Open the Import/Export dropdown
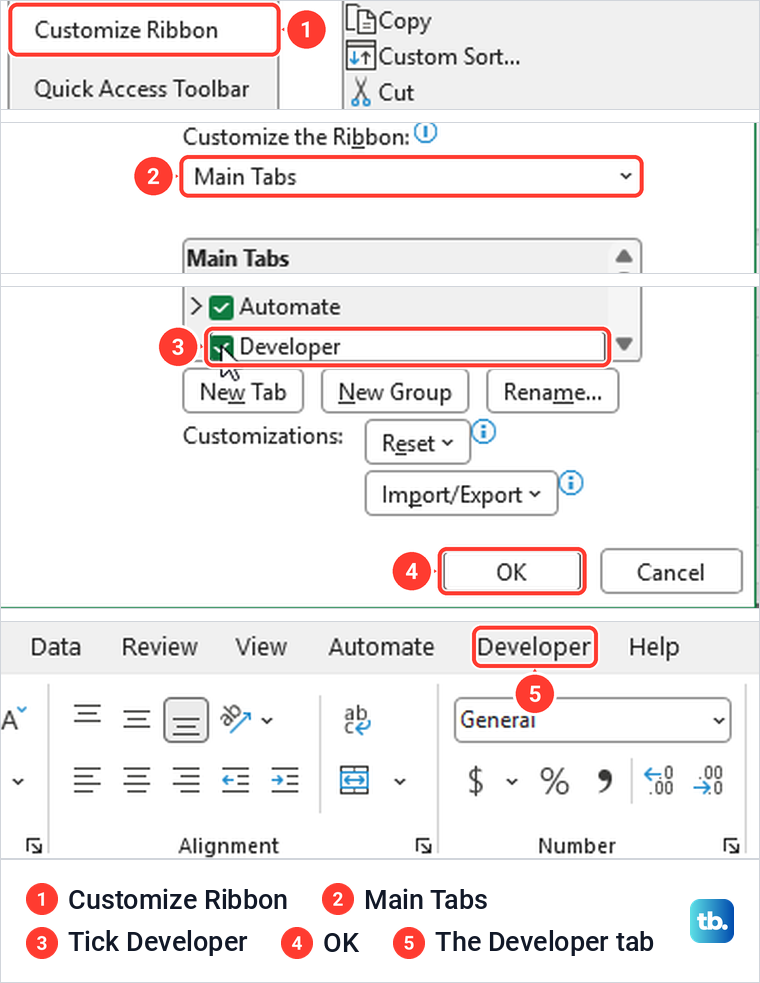Image resolution: width=760 pixels, height=983 pixels. coord(461,494)
